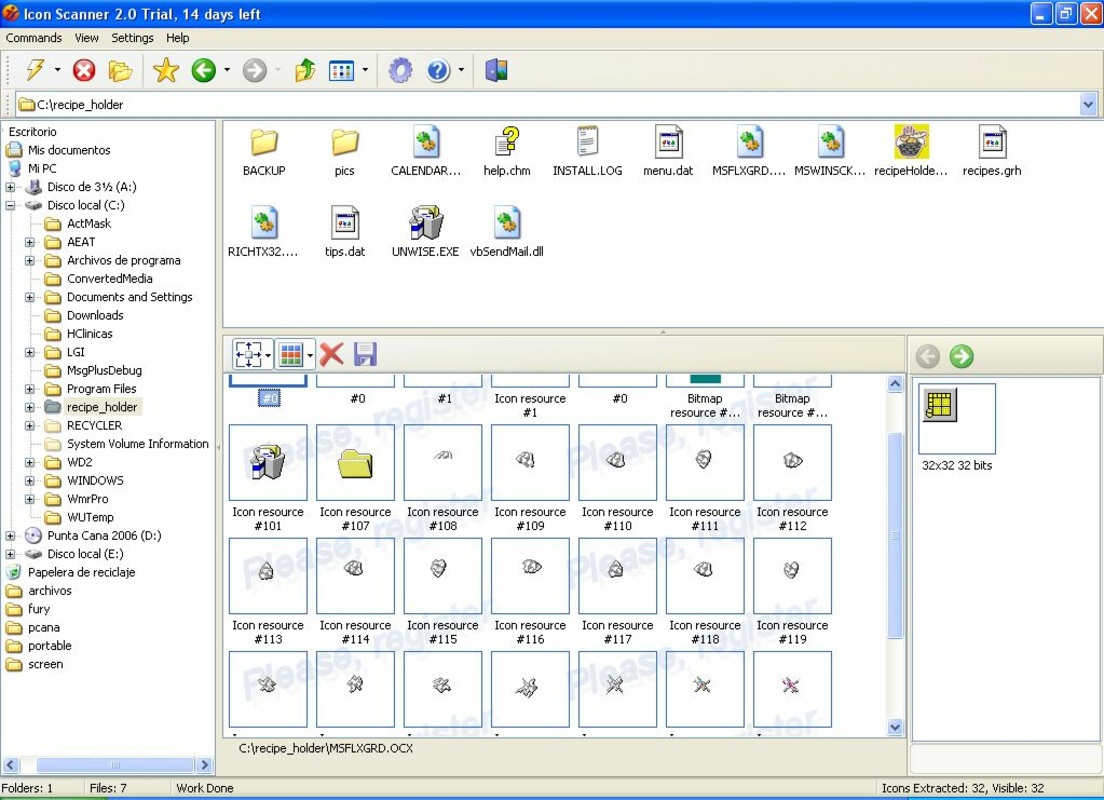
Task: Select the 32x32 32 bits preview thumbnail
Action: (957, 419)
